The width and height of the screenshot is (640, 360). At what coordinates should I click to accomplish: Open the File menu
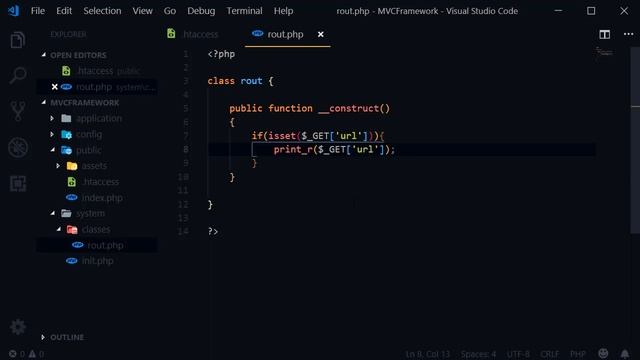38,11
